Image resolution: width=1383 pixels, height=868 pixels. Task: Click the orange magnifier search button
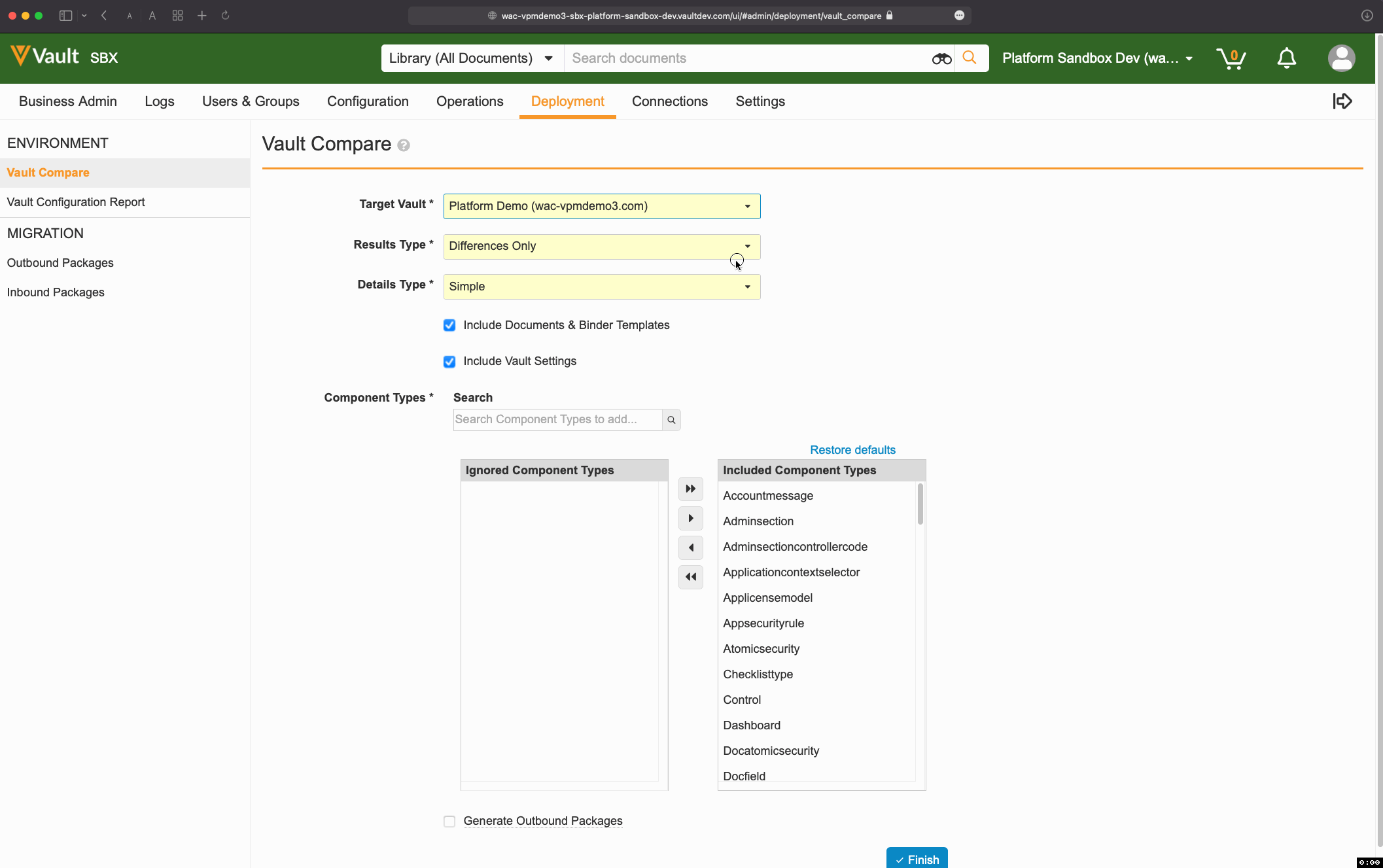[970, 58]
